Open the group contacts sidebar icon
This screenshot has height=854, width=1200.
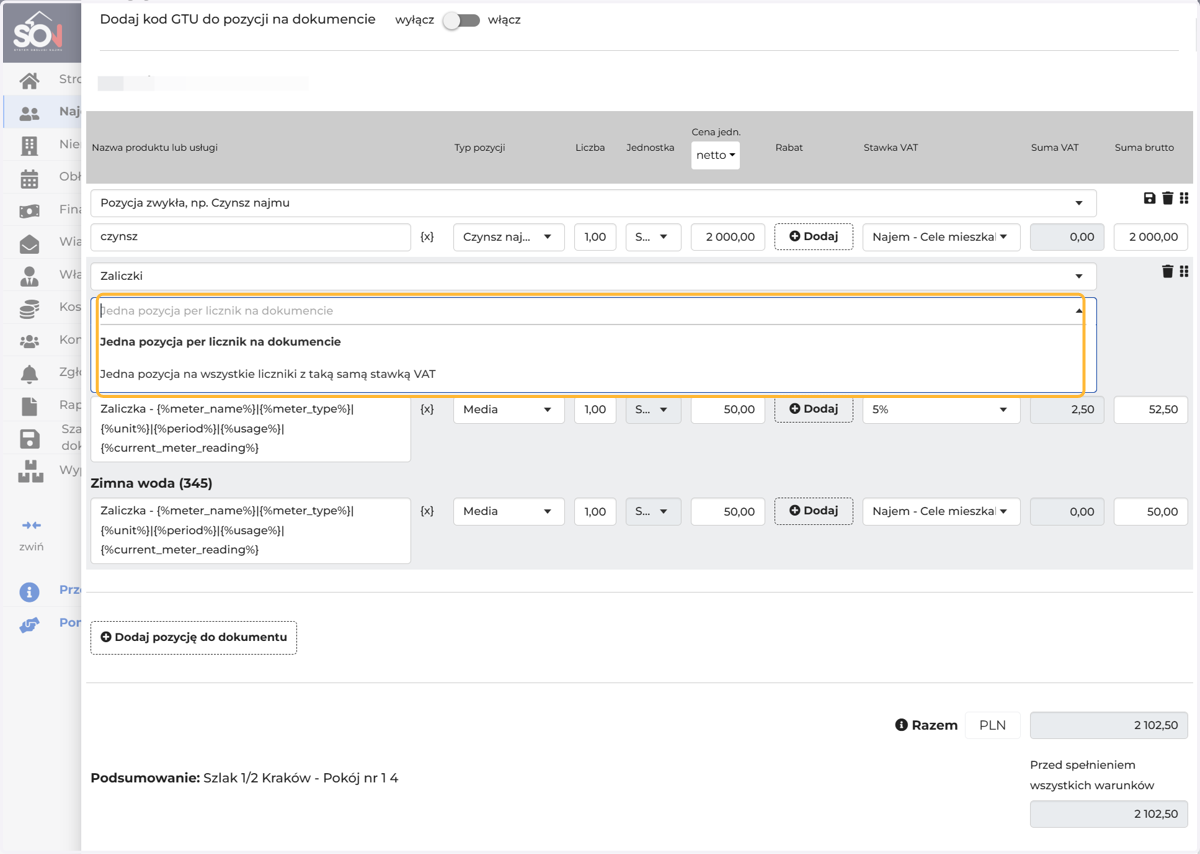29,341
